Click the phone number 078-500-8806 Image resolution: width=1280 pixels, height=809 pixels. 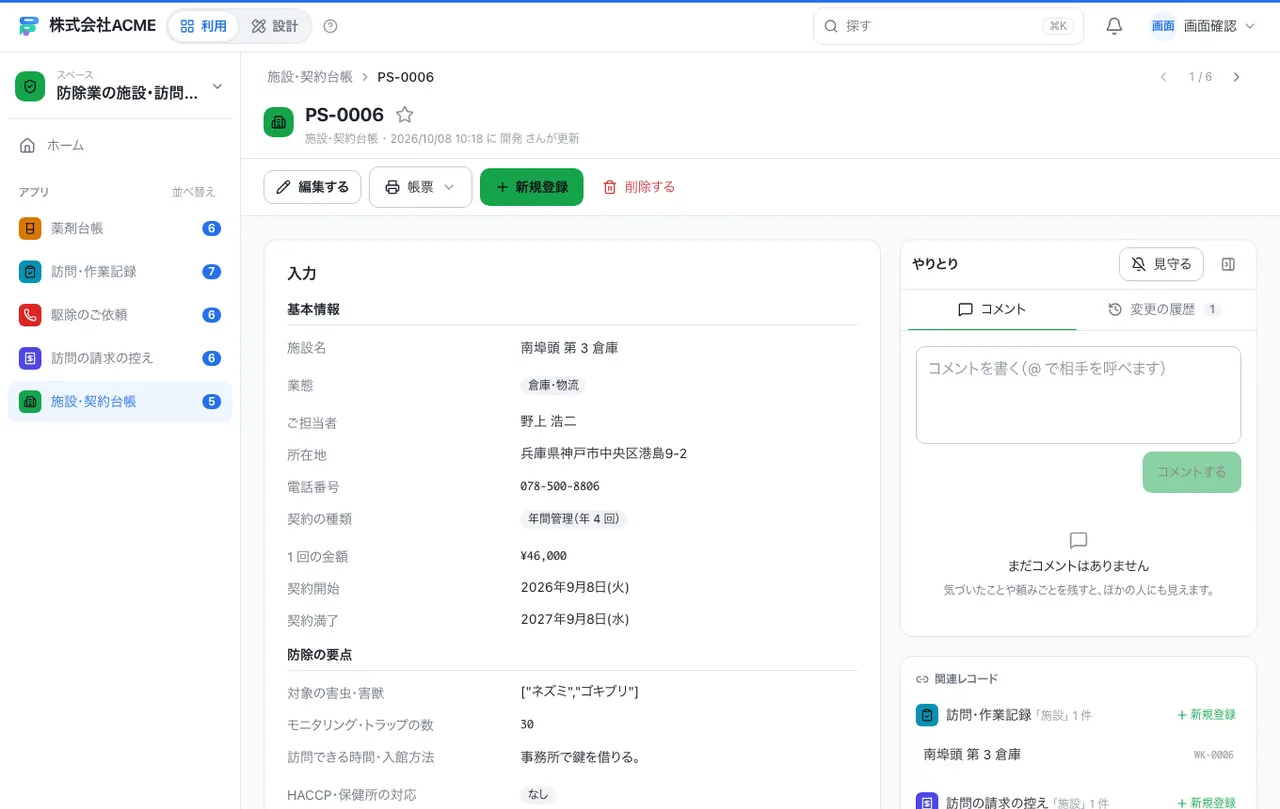(x=560, y=487)
